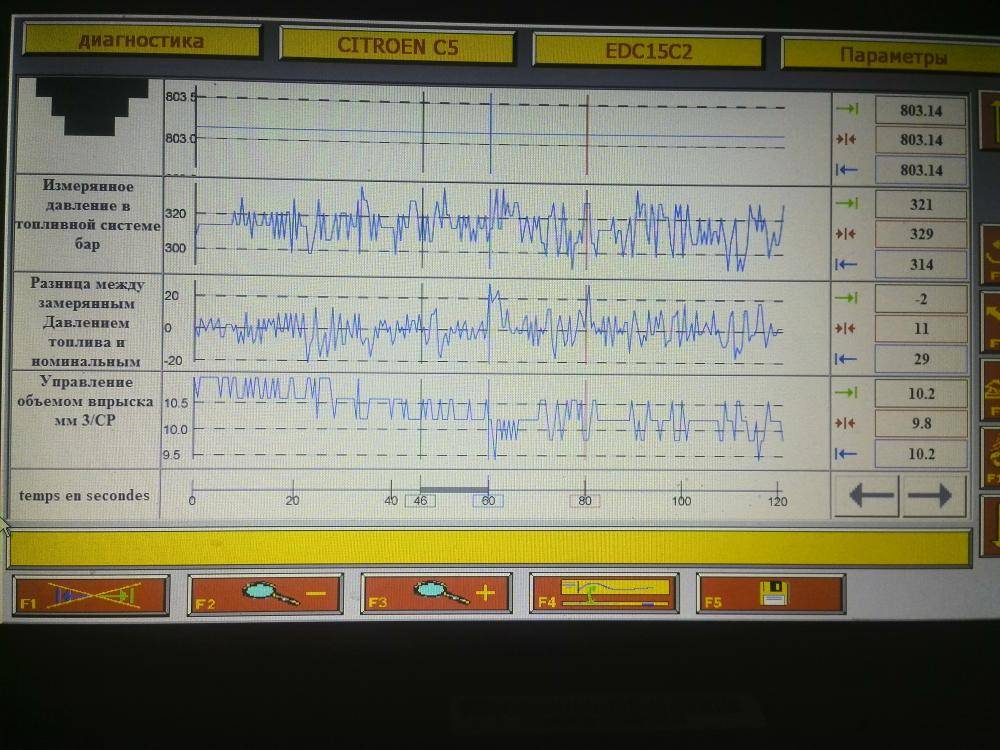Click the left arrow scroll button
Viewport: 1000px width, 750px height.
point(866,496)
